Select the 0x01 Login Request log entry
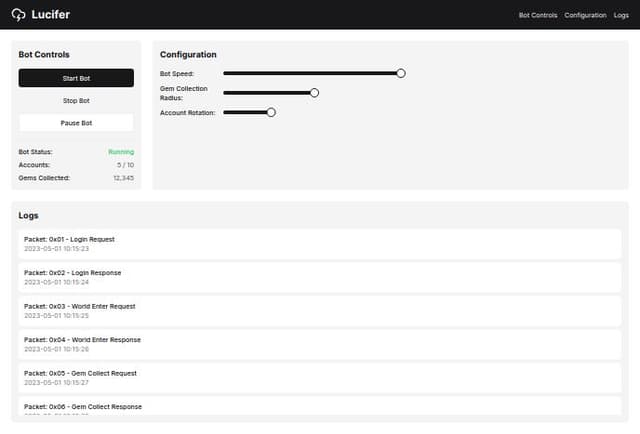This screenshot has width=640, height=434. [x=320, y=244]
